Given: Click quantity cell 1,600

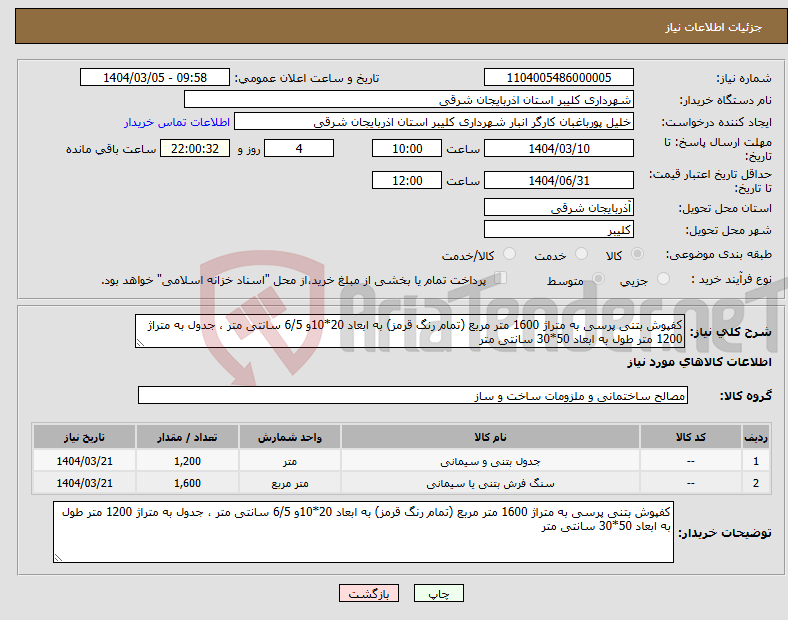Looking at the screenshot, I should coord(187,483).
